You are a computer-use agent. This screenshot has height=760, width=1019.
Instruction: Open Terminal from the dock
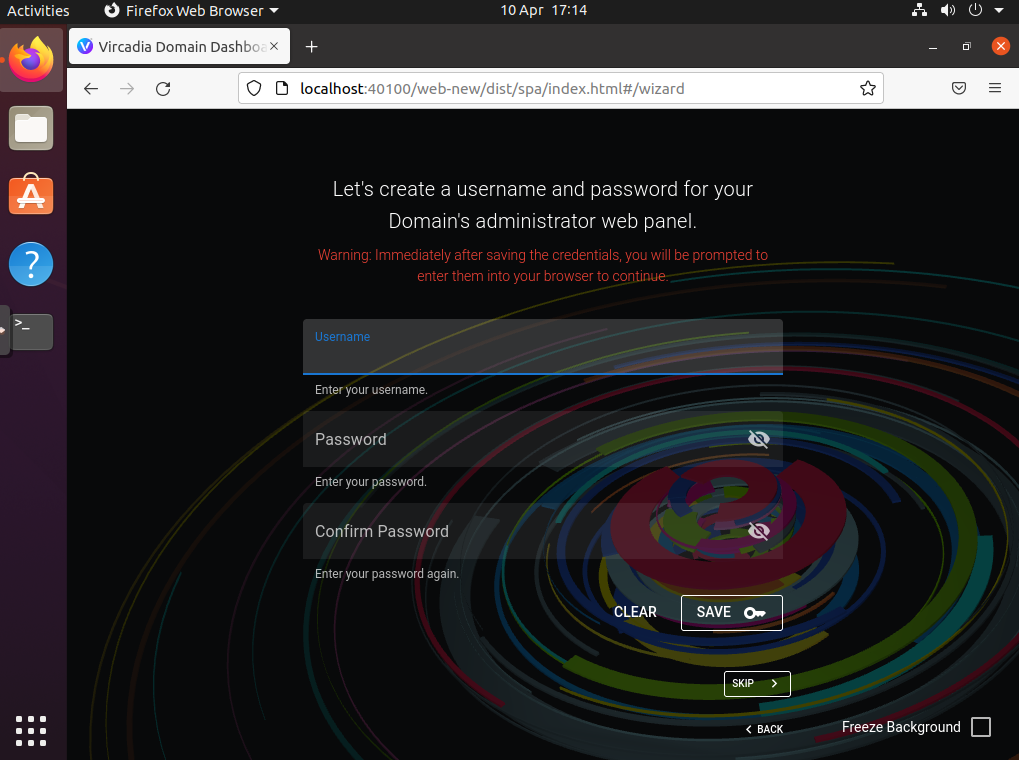coord(31,332)
